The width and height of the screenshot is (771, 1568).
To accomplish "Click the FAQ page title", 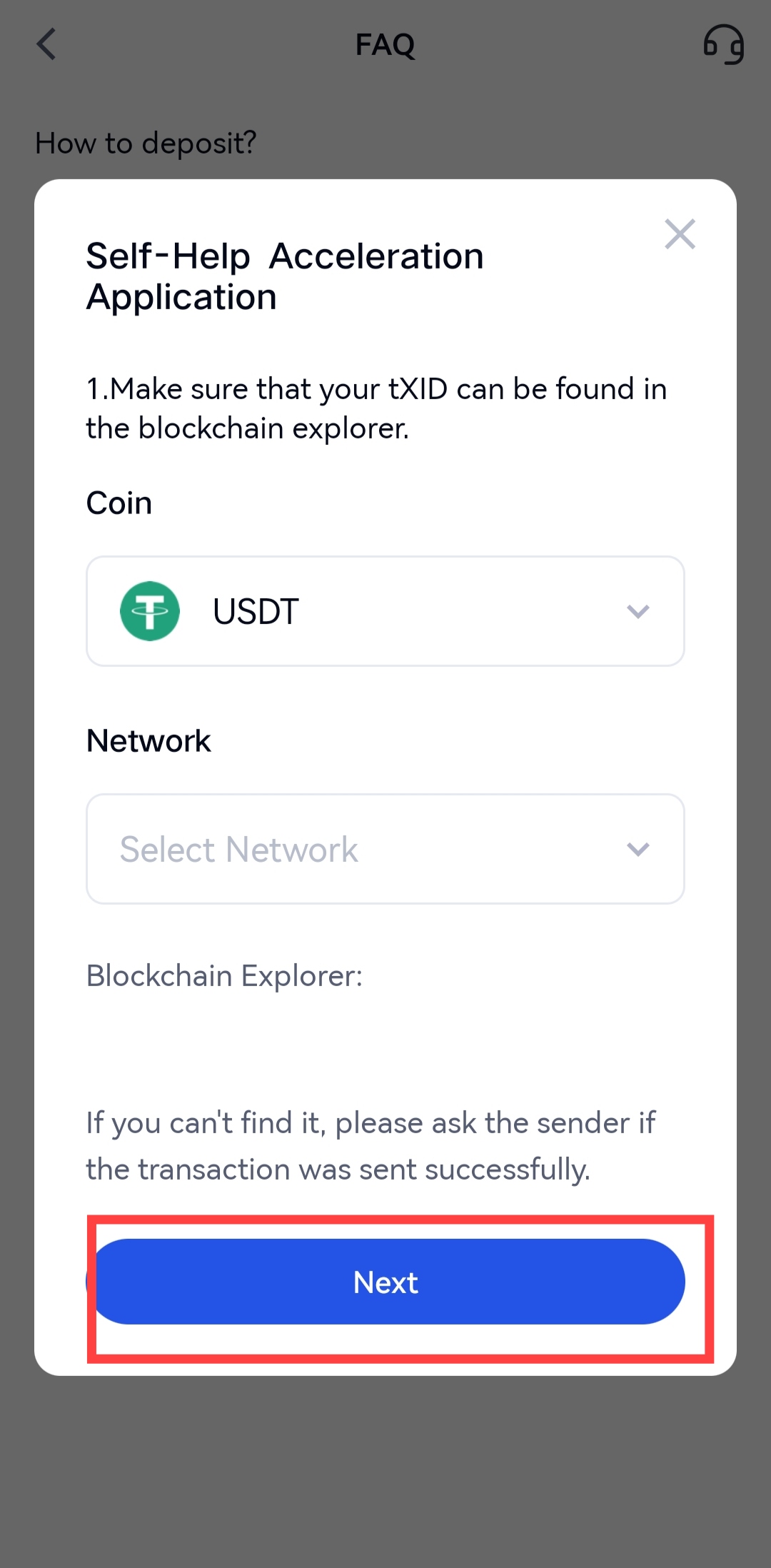I will coord(385,45).
